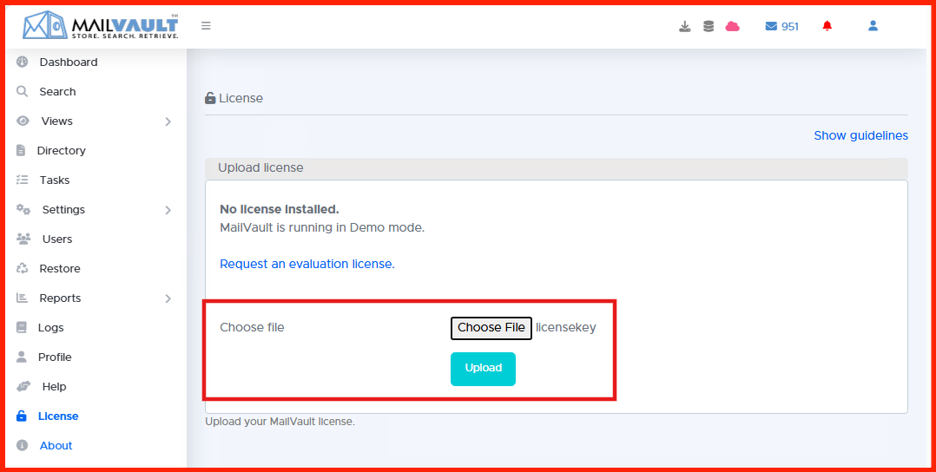Open Dashboard from the sidebar
The height and width of the screenshot is (472, 936).
tap(68, 62)
